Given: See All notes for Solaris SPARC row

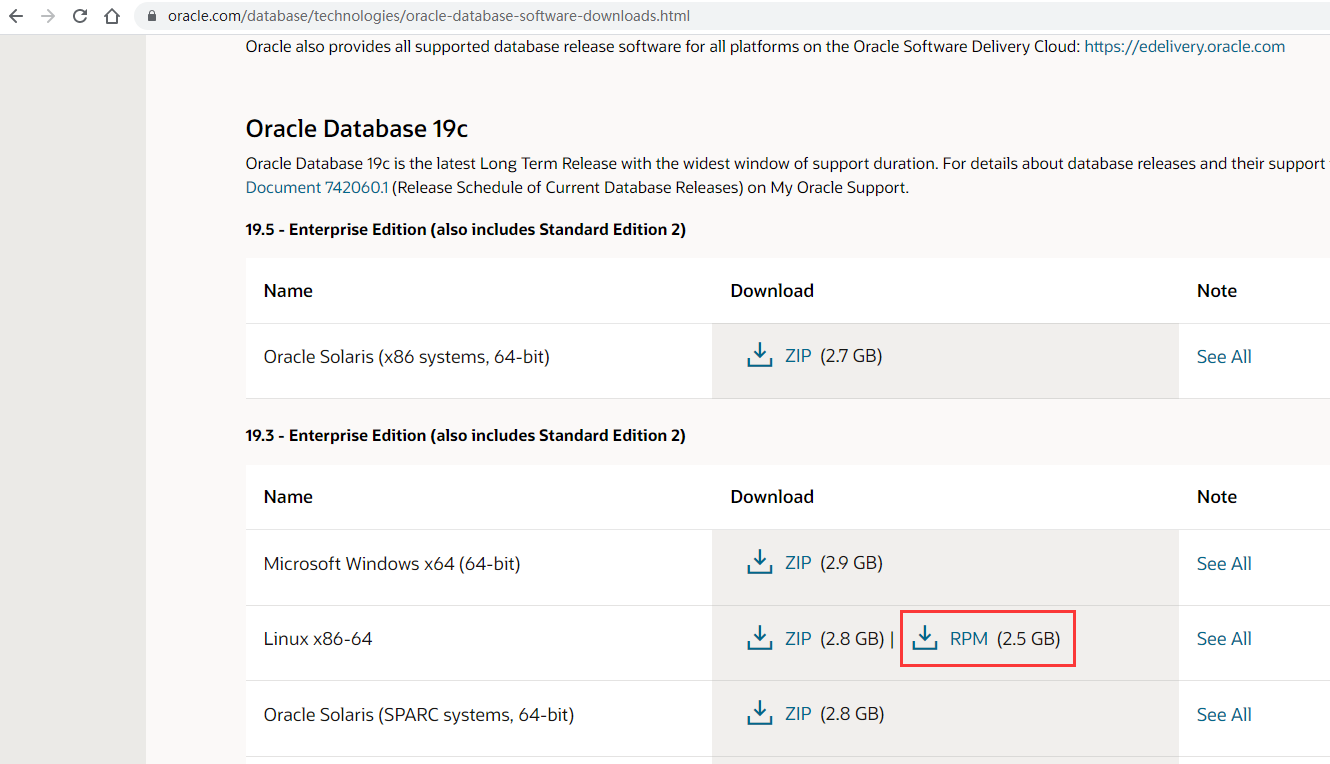Looking at the screenshot, I should (x=1224, y=715).
